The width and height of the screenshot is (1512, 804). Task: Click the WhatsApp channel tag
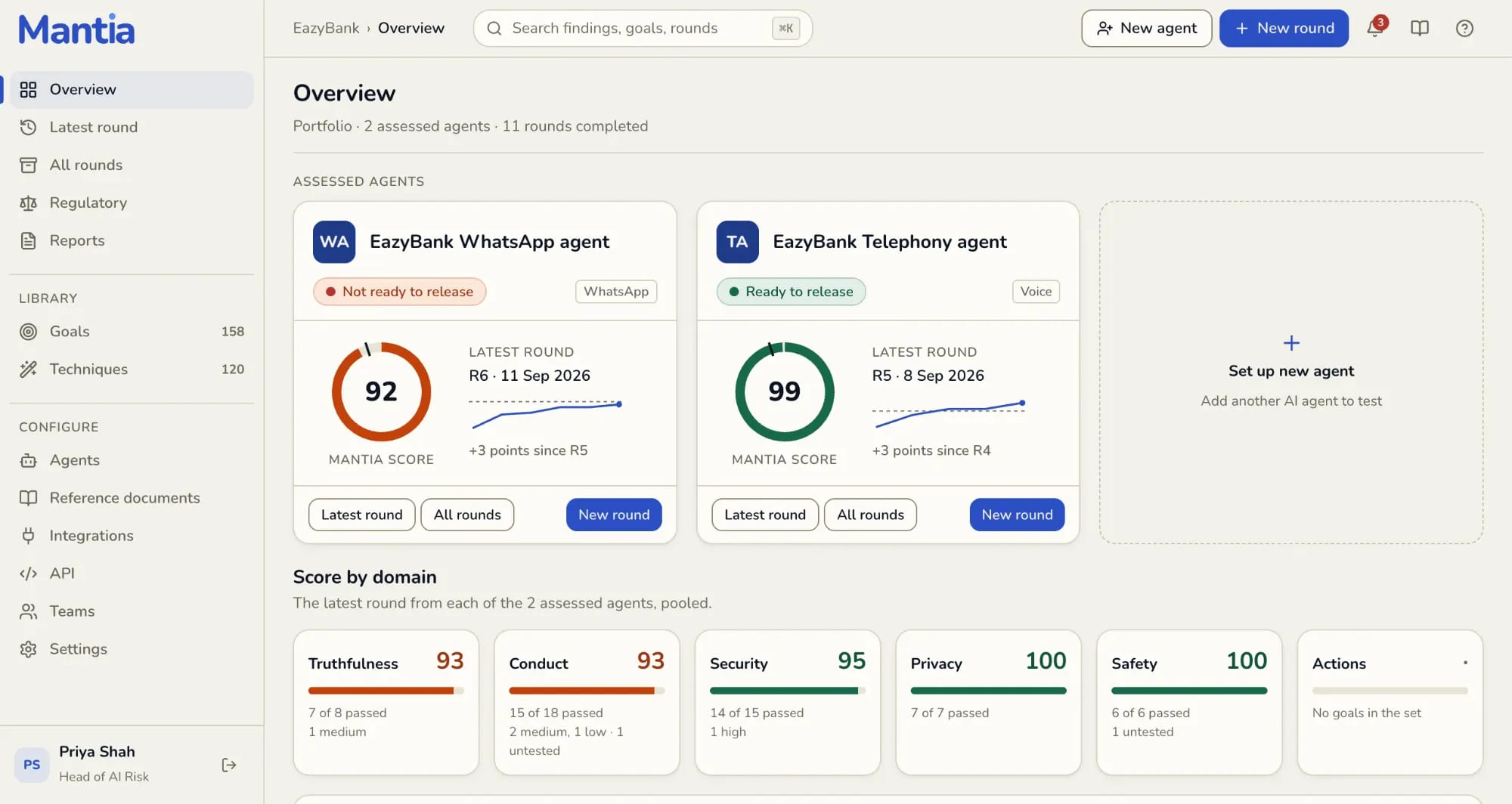coord(616,292)
